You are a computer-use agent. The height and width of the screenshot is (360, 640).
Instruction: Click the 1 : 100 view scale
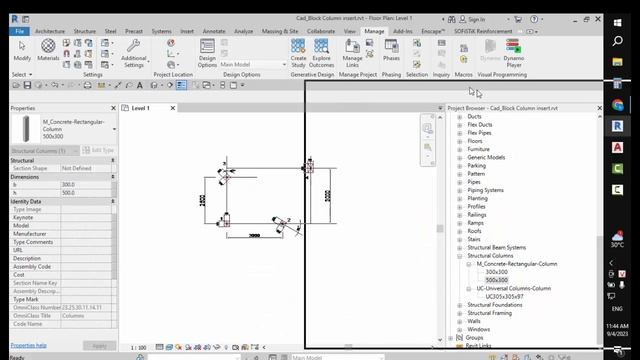[x=138, y=347]
